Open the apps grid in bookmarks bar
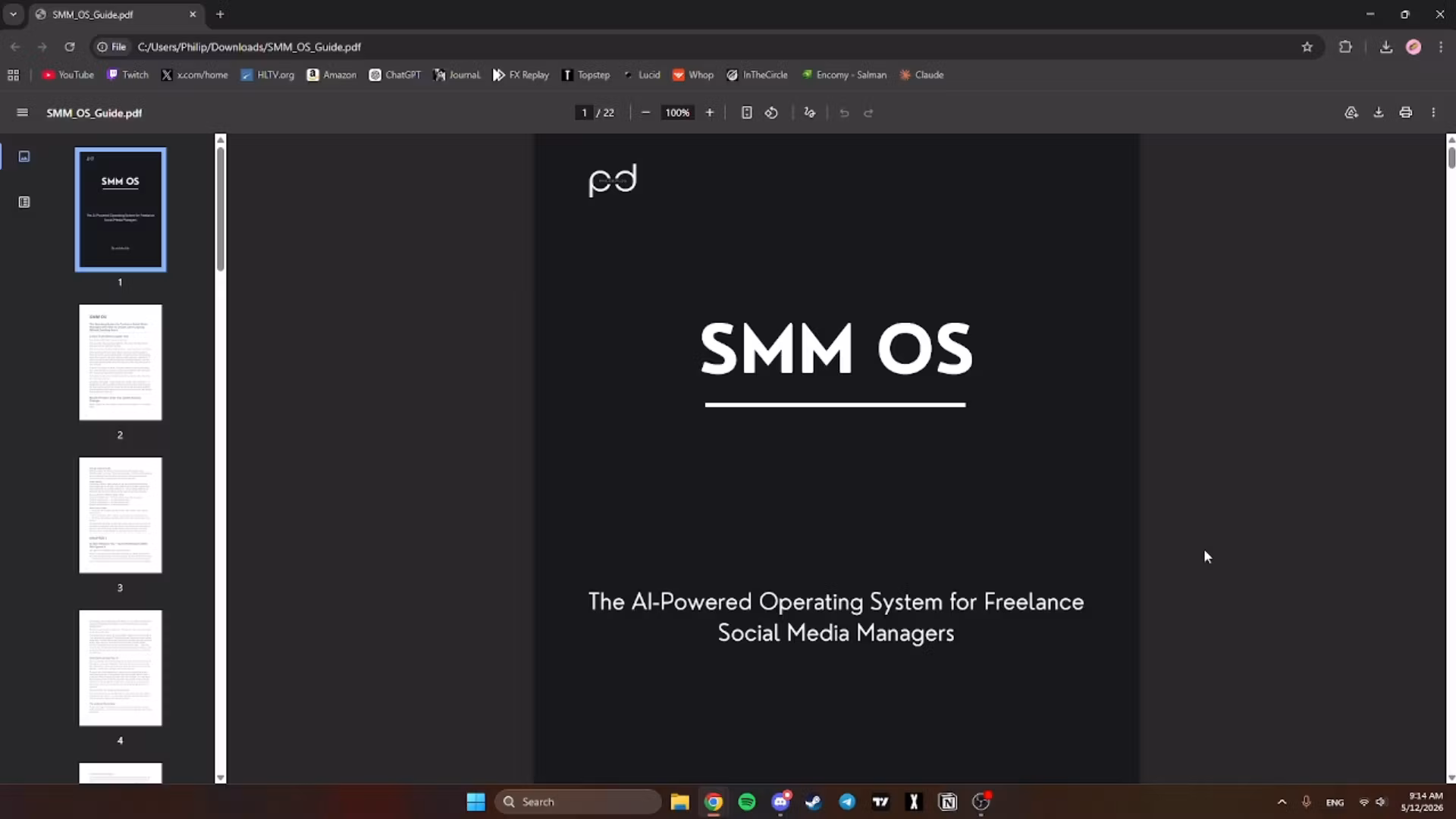 [x=13, y=75]
